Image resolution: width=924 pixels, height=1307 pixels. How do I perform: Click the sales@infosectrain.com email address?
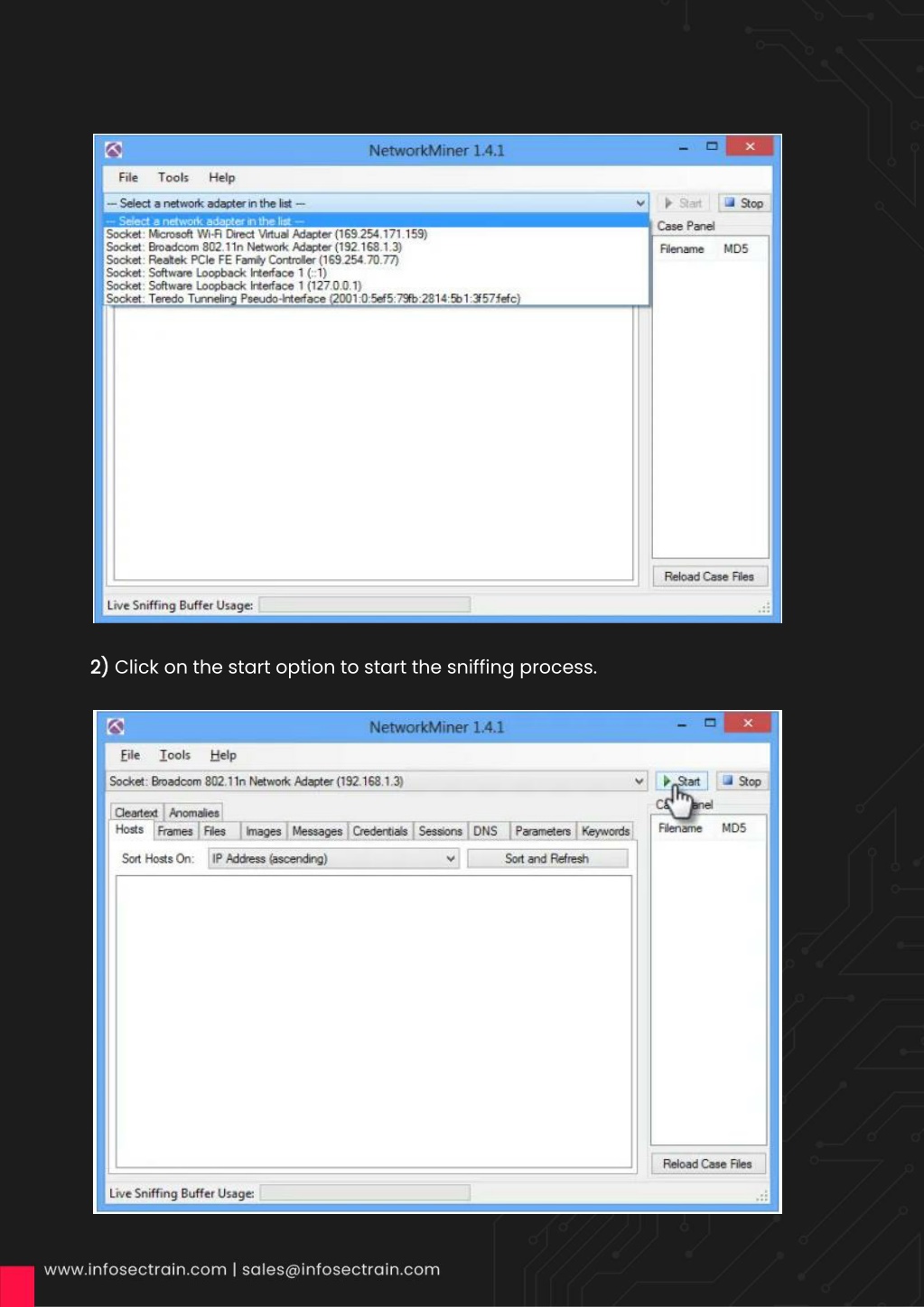[x=341, y=1269]
